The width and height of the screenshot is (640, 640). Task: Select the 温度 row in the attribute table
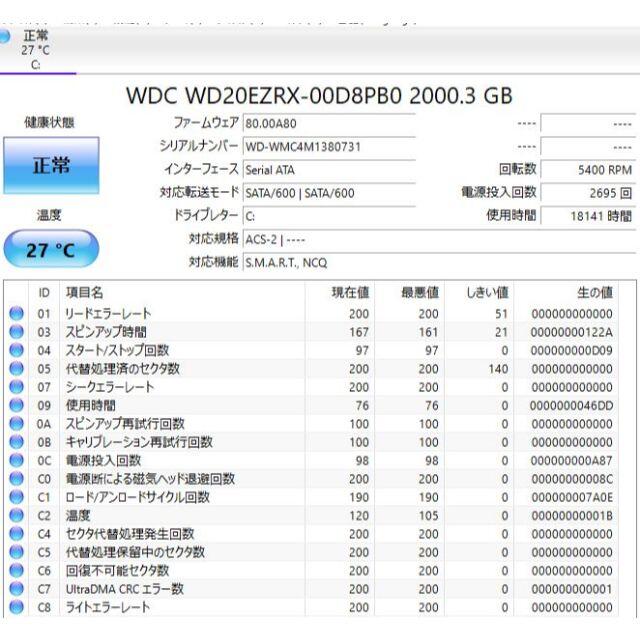pyautogui.click(x=312, y=516)
